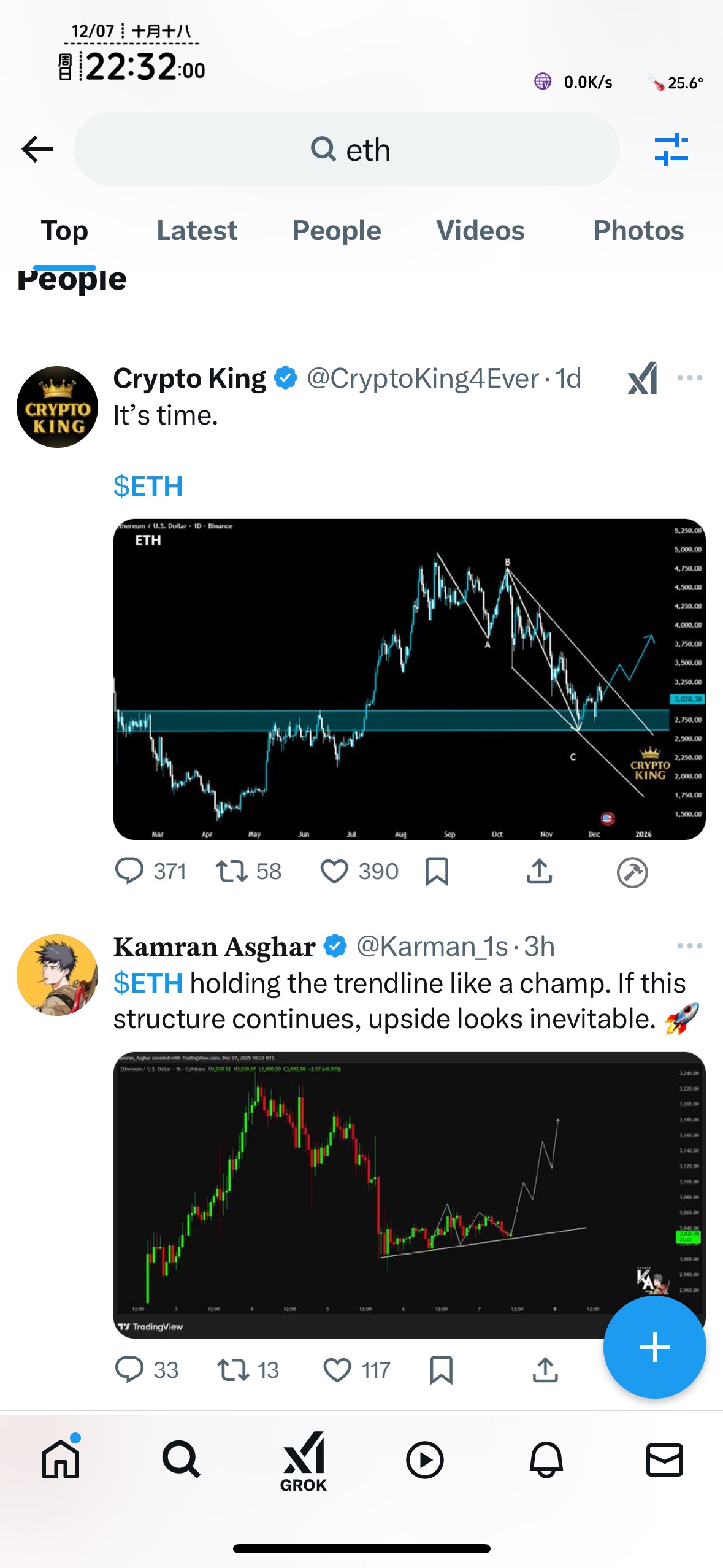The height and width of the screenshot is (1568, 723).
Task: Open Crypto King's ETH chart image
Action: pos(409,679)
